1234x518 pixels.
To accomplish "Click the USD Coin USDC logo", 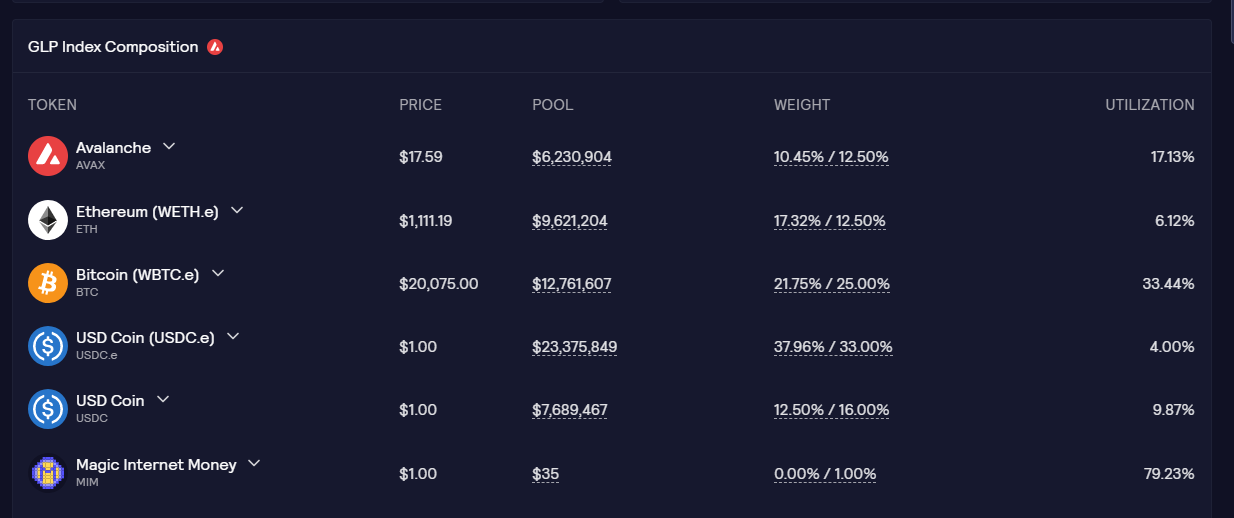I will tap(48, 409).
